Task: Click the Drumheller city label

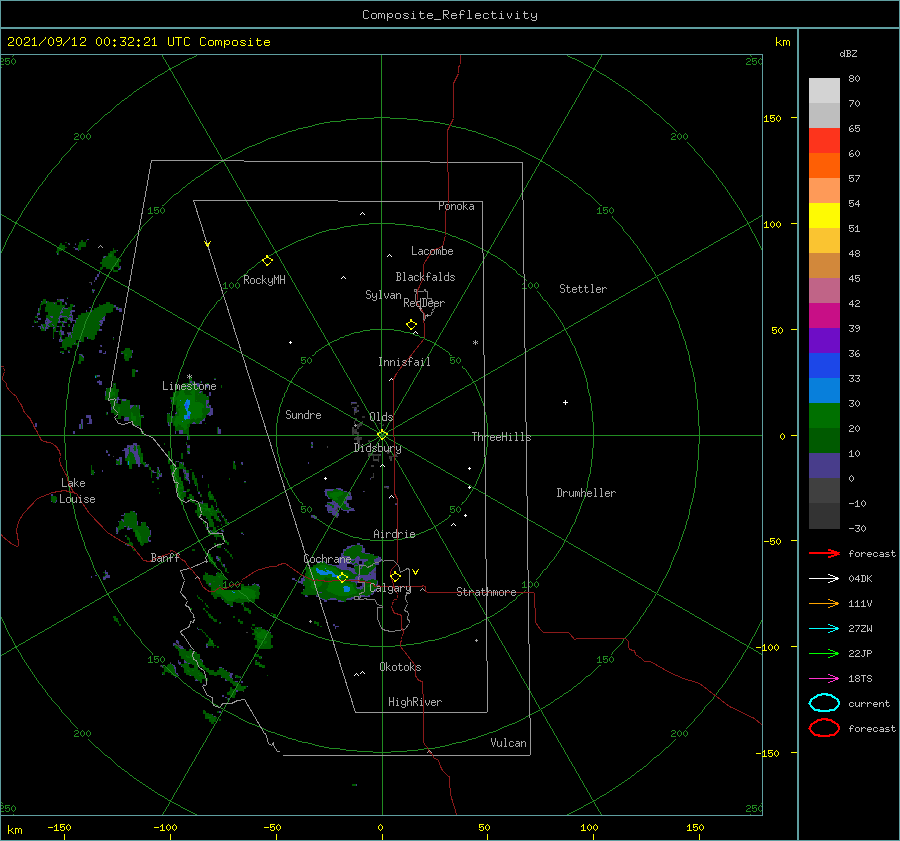Action: pos(586,493)
